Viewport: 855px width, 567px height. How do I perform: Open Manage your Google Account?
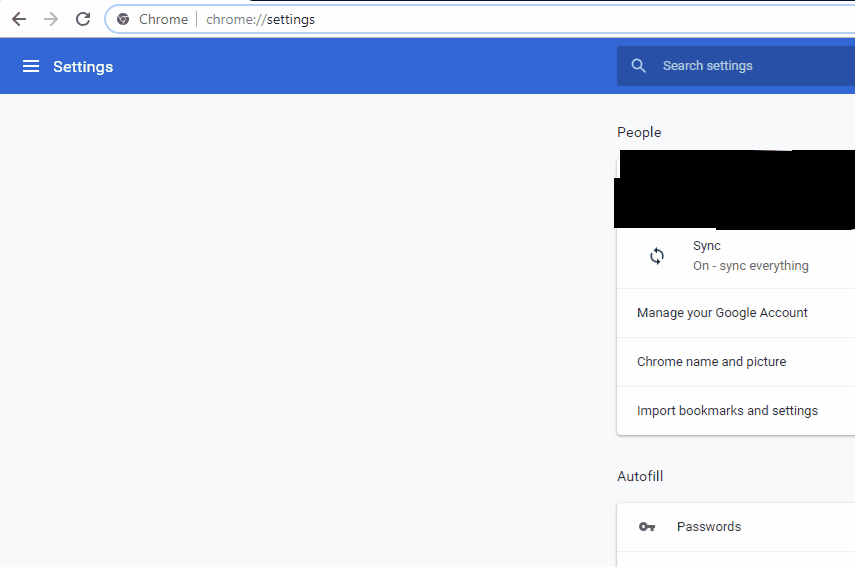736,313
